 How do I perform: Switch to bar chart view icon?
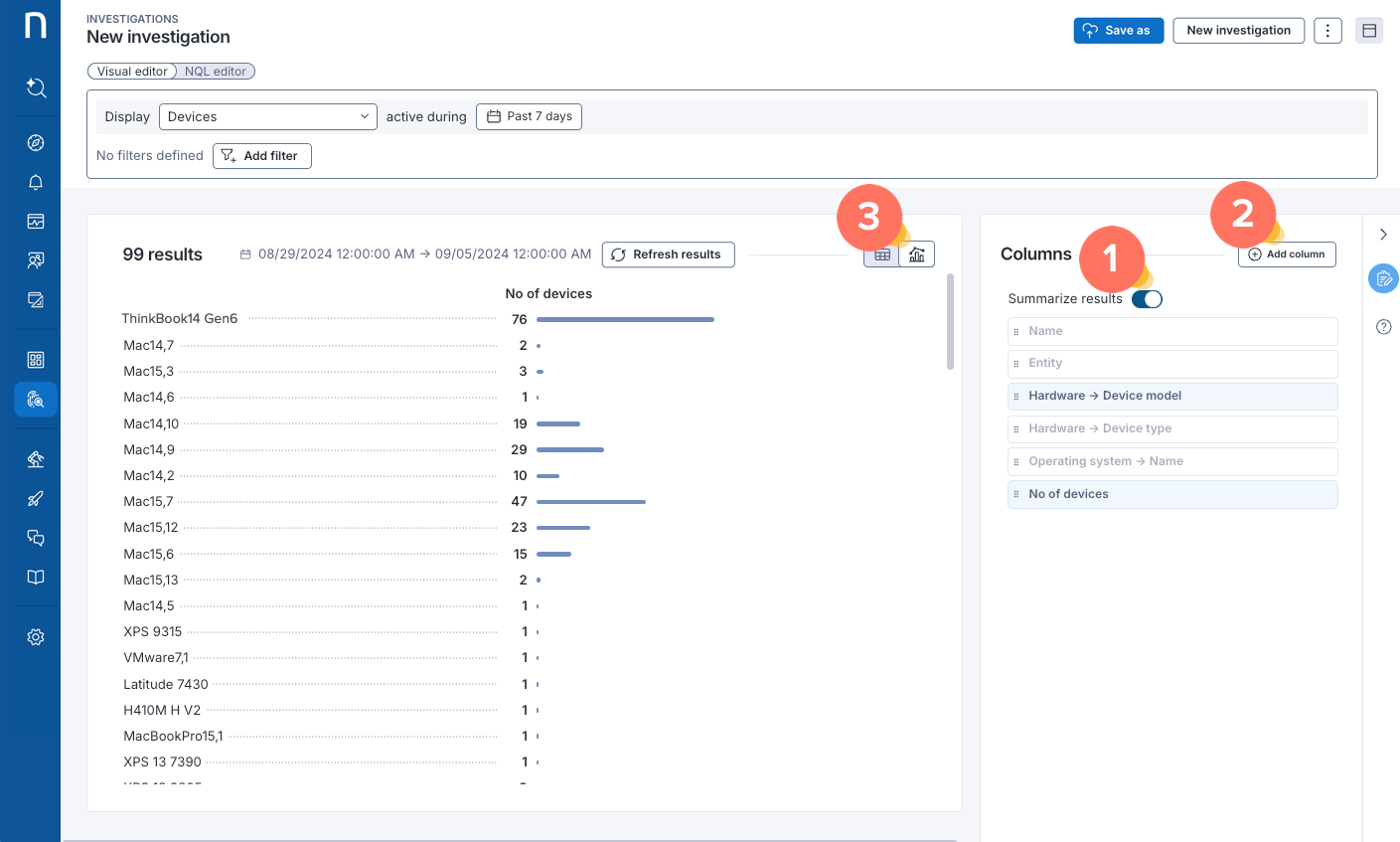click(x=917, y=254)
